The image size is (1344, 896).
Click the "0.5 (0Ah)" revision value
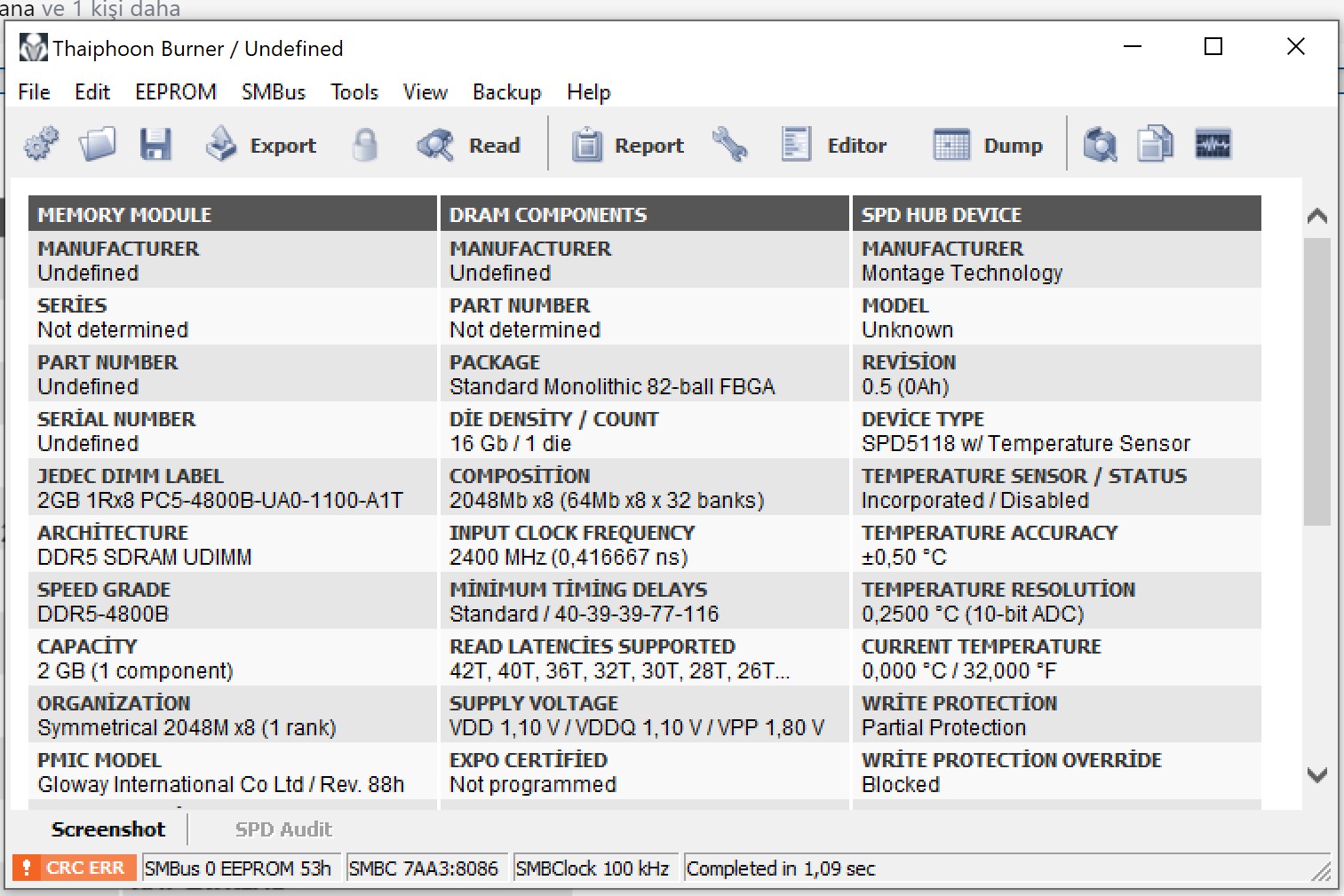pos(905,386)
